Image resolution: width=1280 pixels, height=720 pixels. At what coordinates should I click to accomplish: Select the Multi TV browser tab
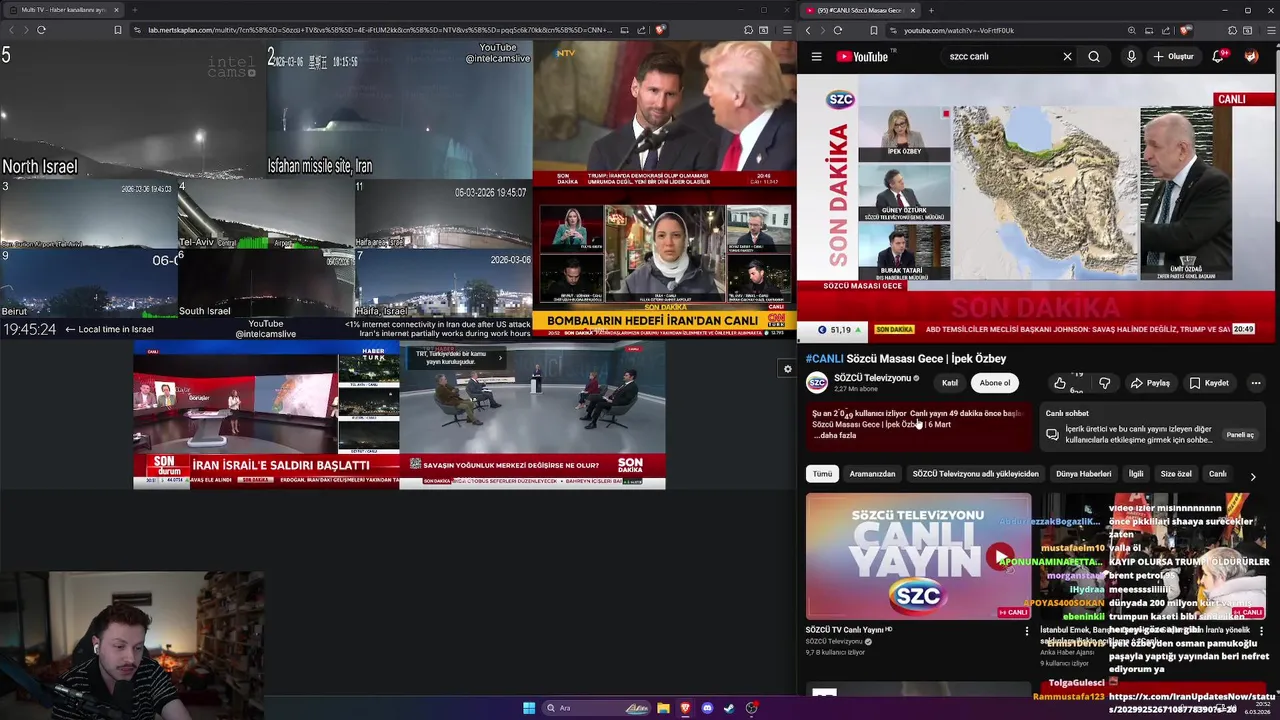coord(63,10)
